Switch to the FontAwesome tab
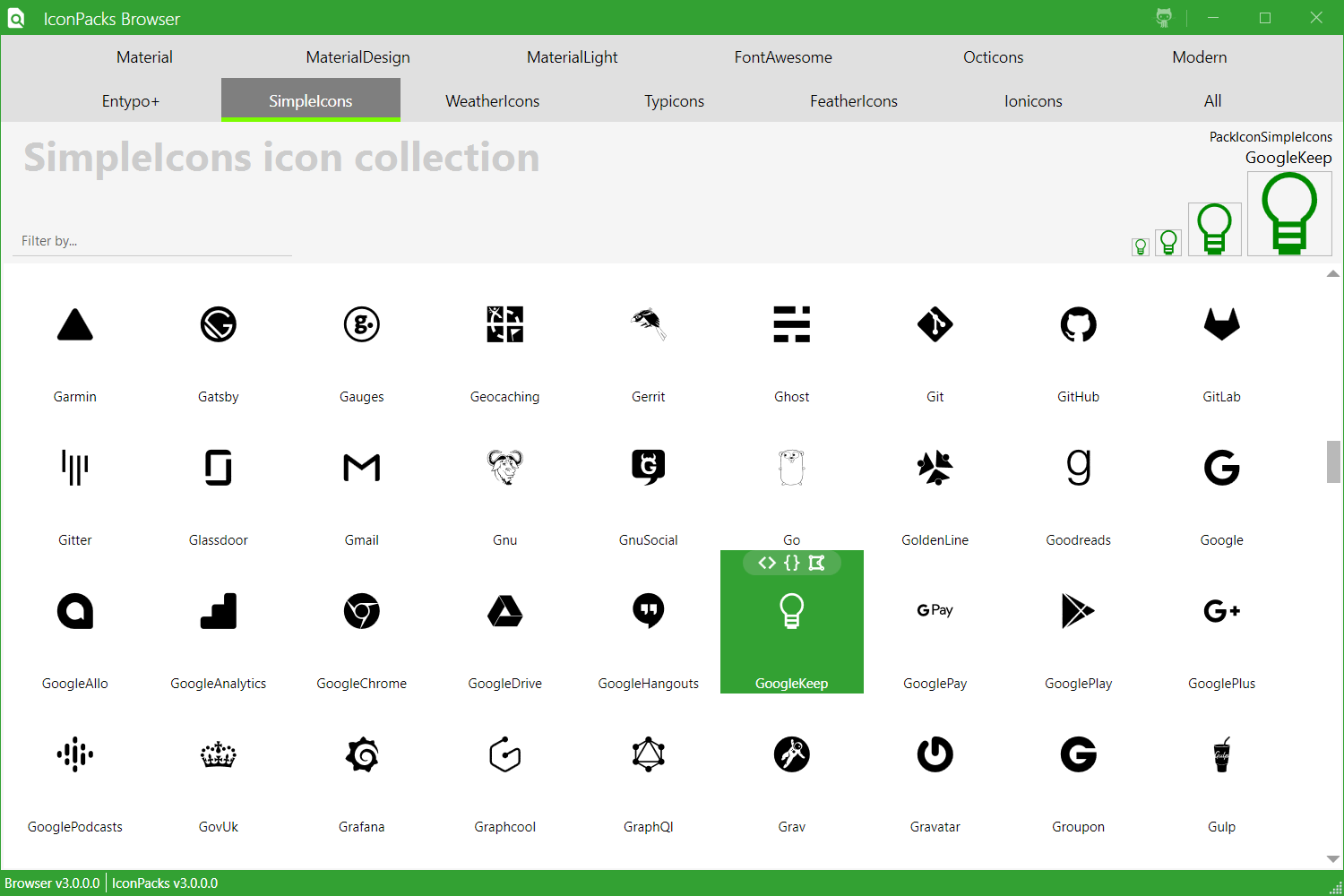 tap(782, 56)
